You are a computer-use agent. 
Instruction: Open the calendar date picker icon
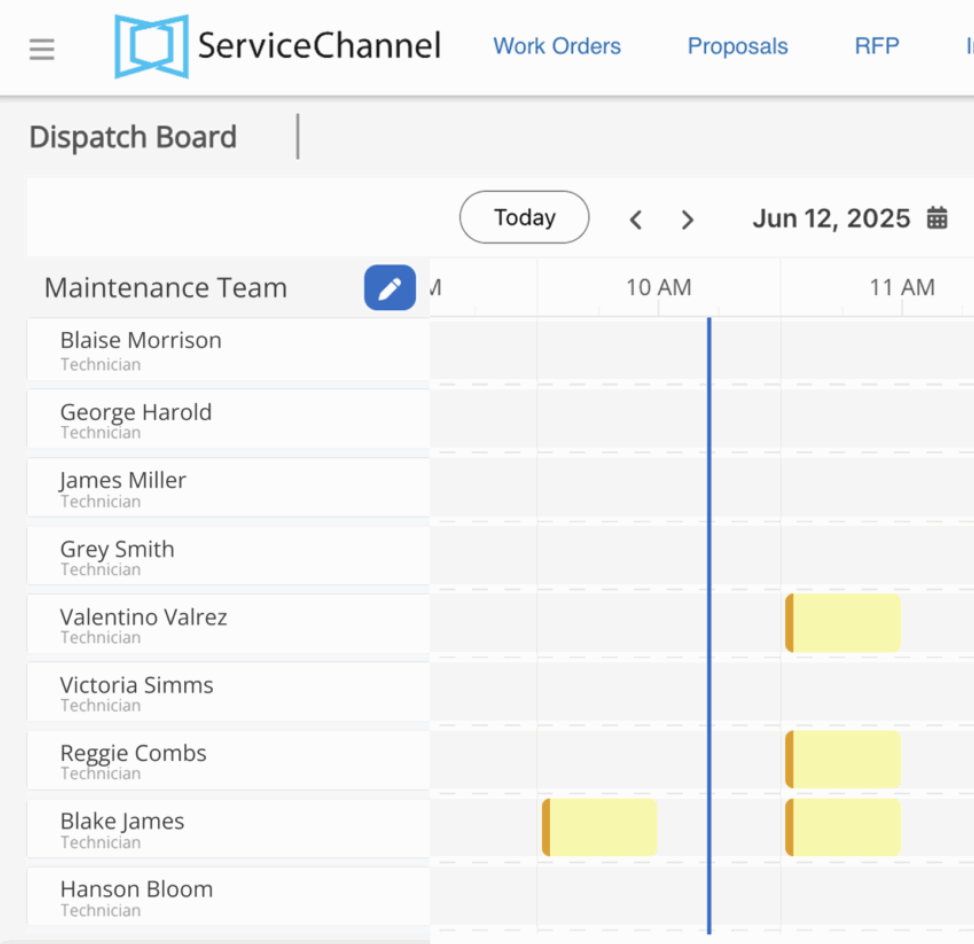pyautogui.click(x=937, y=218)
